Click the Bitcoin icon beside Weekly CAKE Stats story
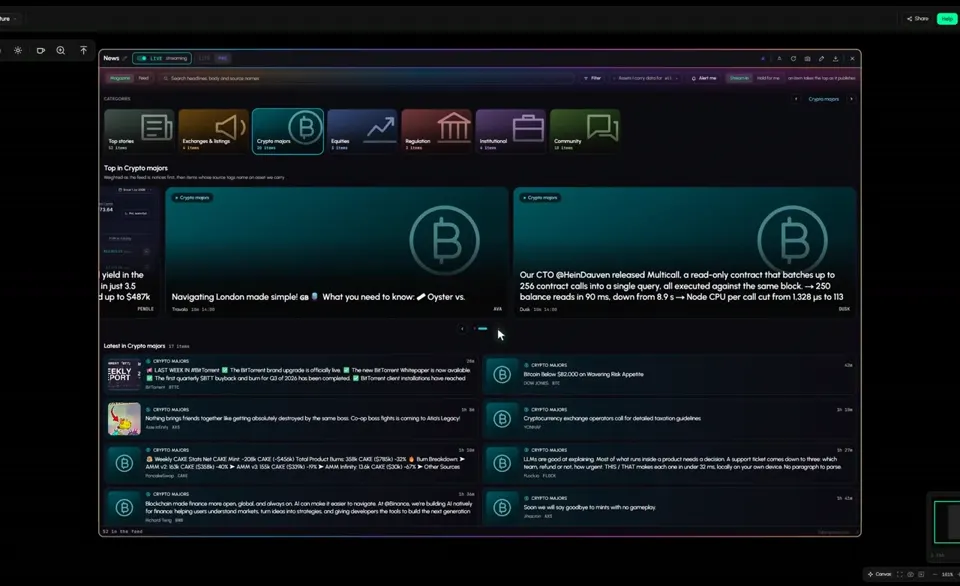 tap(124, 463)
